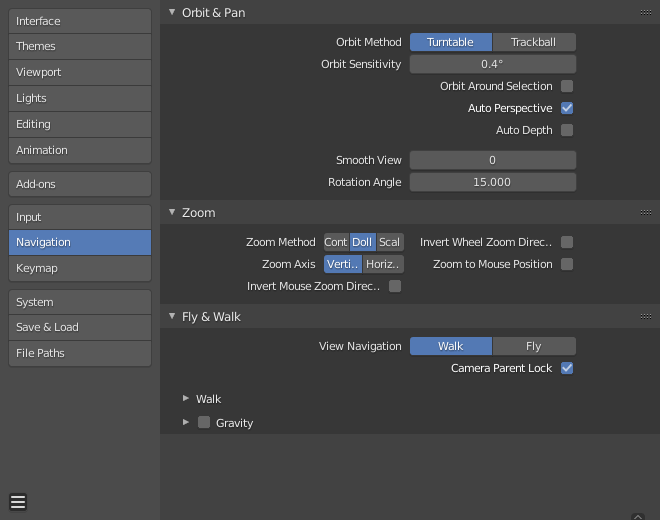
Task: Go to the Themes preferences tab
Action: tap(80, 46)
